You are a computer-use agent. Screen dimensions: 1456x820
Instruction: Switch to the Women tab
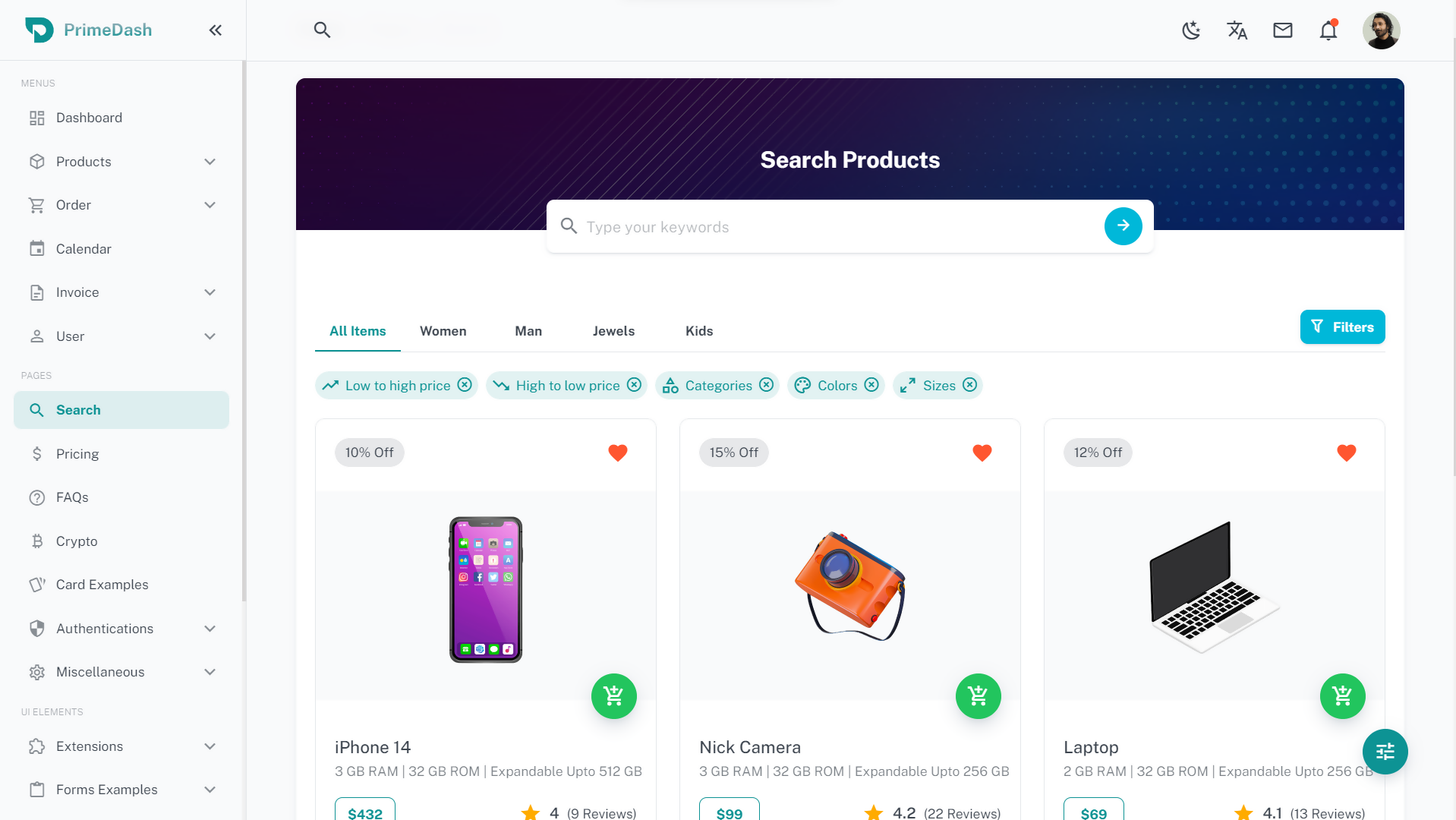tap(443, 331)
